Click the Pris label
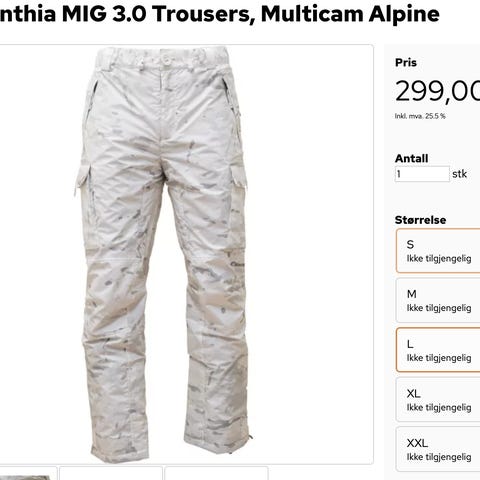 [406, 62]
